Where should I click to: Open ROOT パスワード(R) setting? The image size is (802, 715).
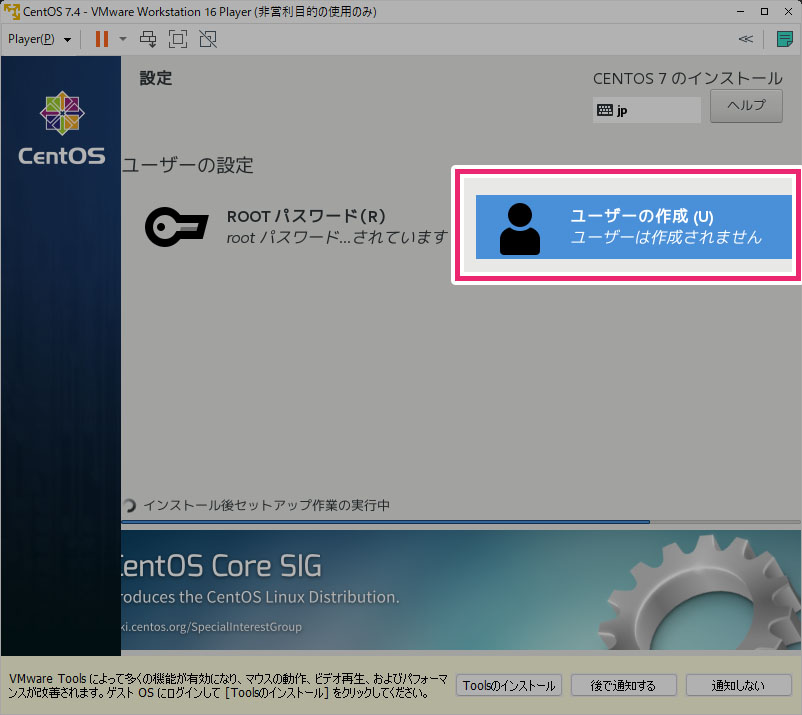[297, 227]
